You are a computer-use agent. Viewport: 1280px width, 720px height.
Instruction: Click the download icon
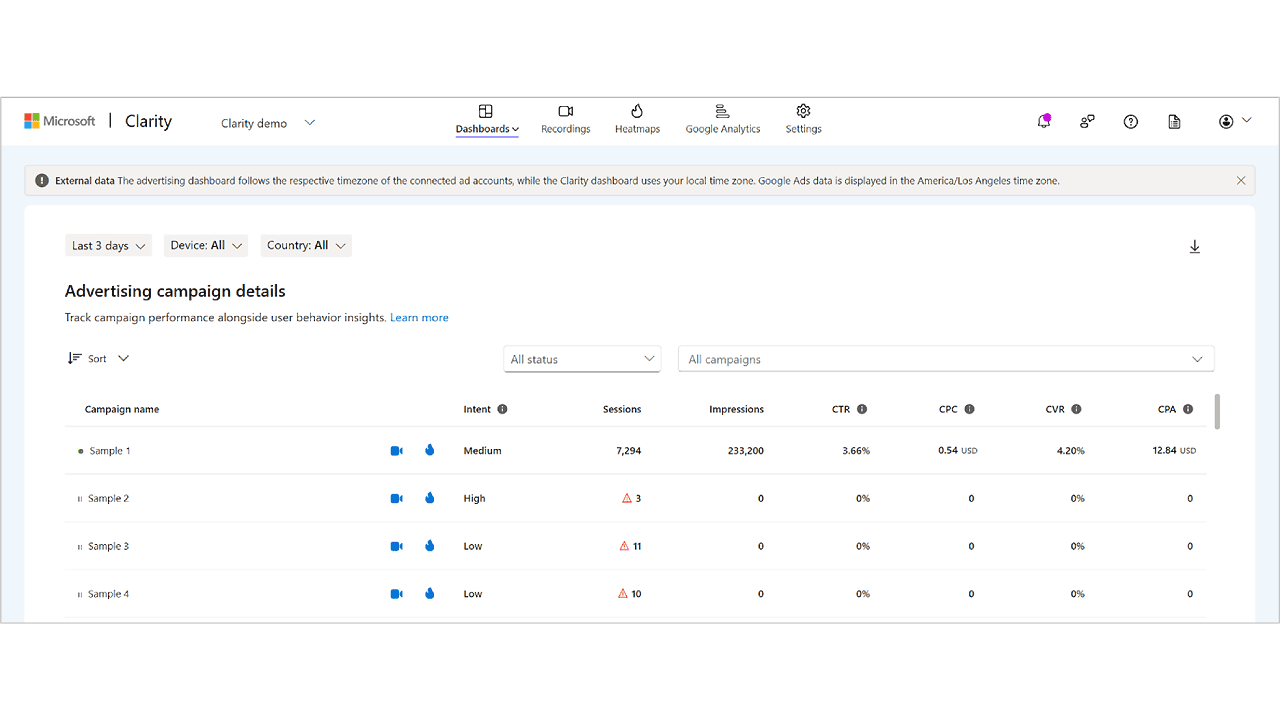click(1194, 247)
